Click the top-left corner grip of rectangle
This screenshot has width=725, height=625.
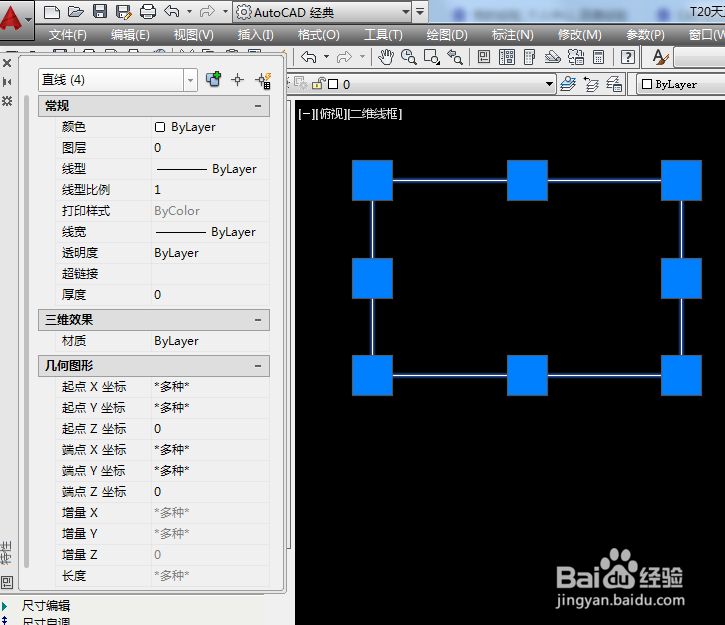[372, 180]
